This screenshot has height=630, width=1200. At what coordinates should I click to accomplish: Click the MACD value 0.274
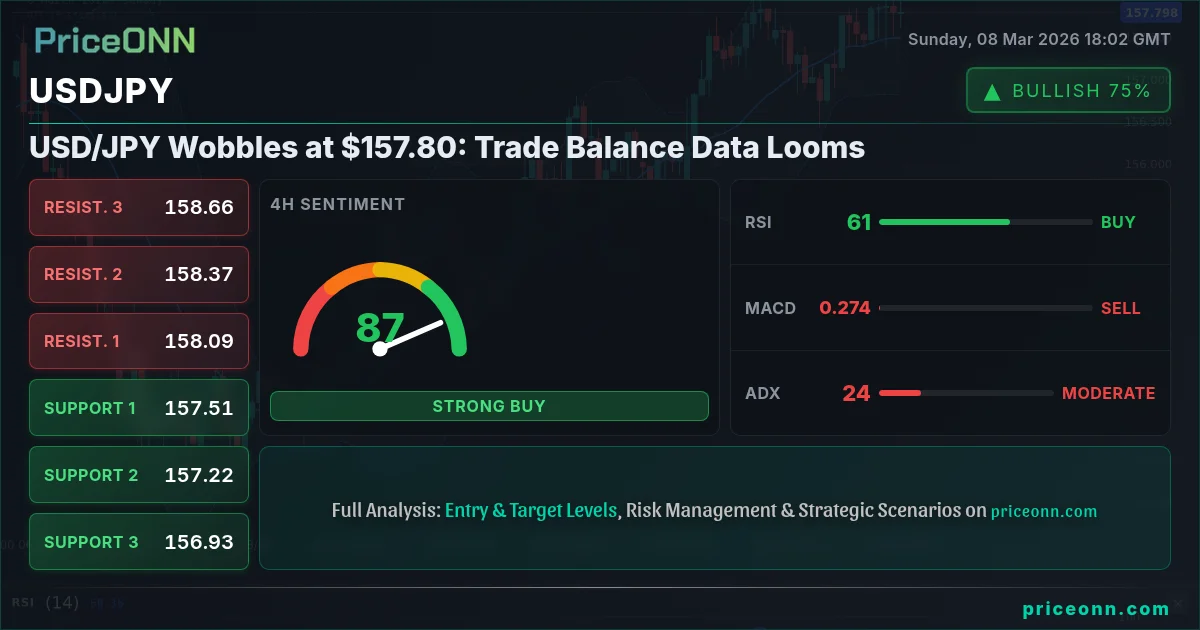[x=845, y=308]
